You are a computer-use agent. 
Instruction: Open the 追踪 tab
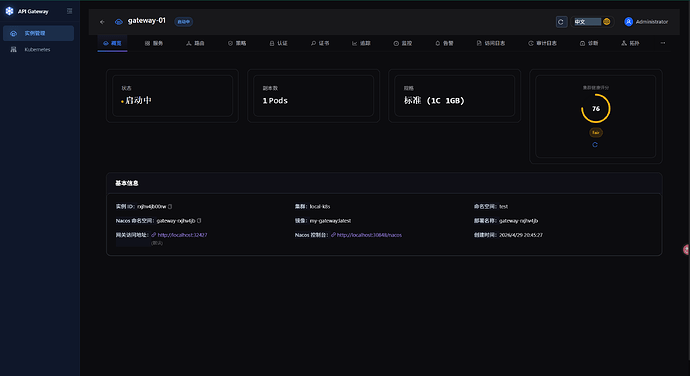(361, 43)
